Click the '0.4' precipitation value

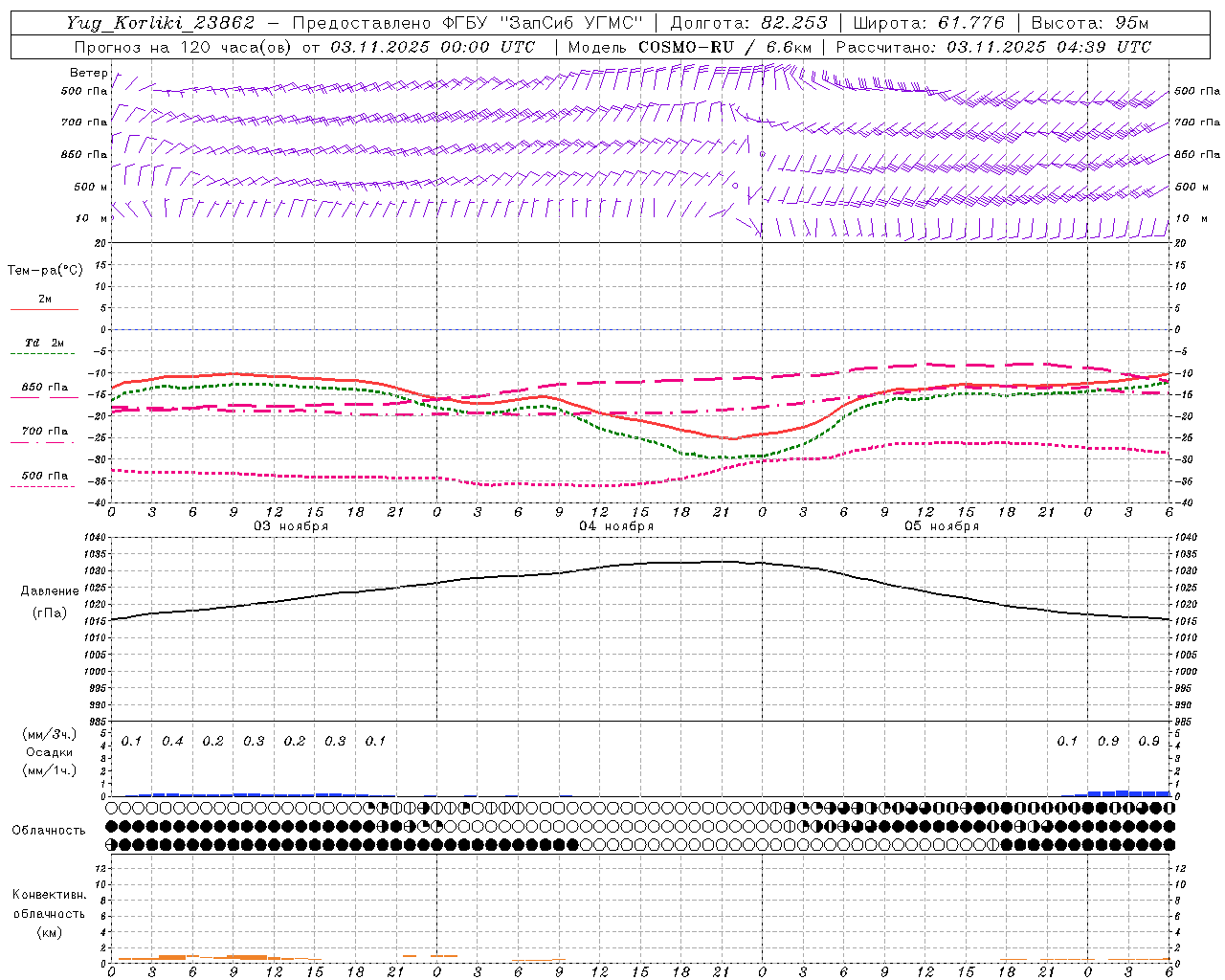coord(172,742)
